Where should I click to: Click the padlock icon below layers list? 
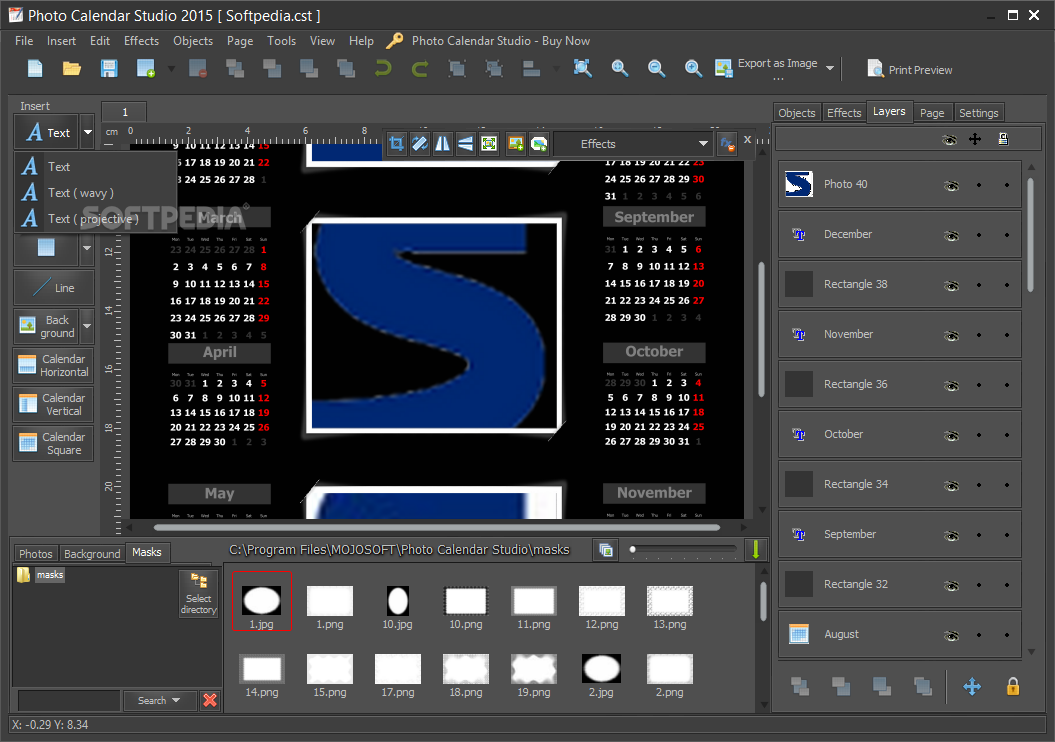(1012, 686)
